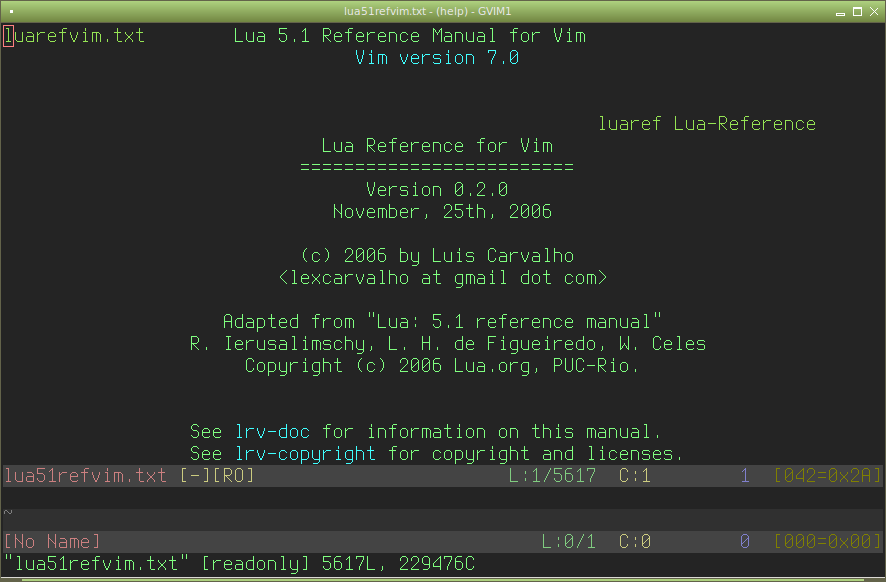
Task: Click the [042=0x2A] character code indicator
Action: pos(827,476)
